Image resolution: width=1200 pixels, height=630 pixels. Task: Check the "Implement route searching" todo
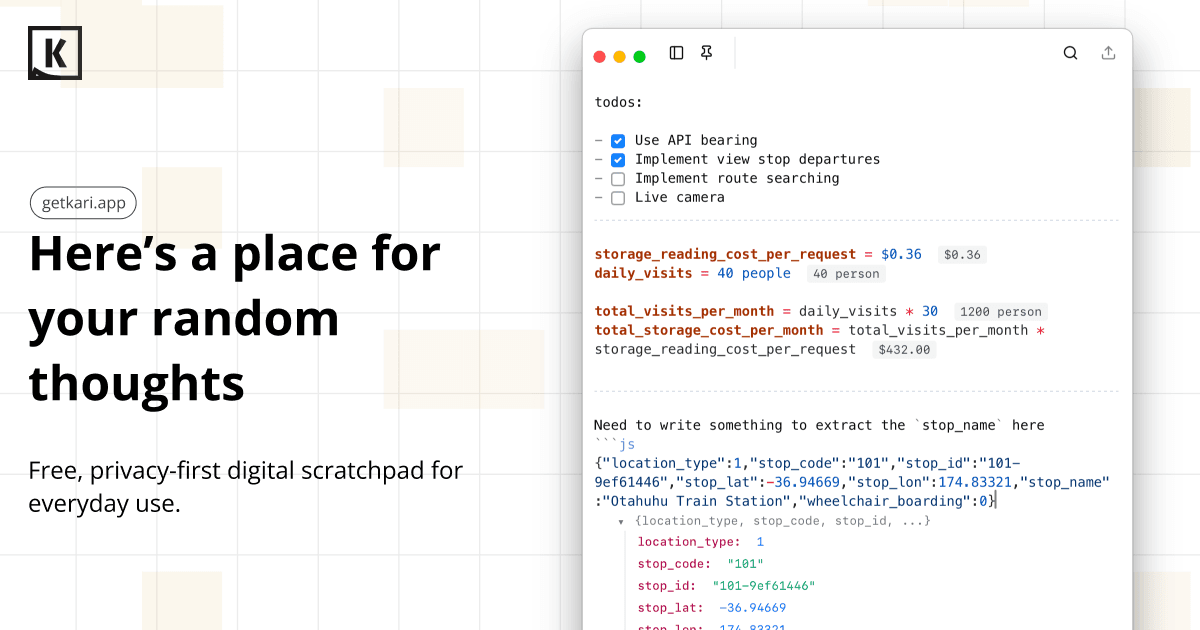coord(618,179)
